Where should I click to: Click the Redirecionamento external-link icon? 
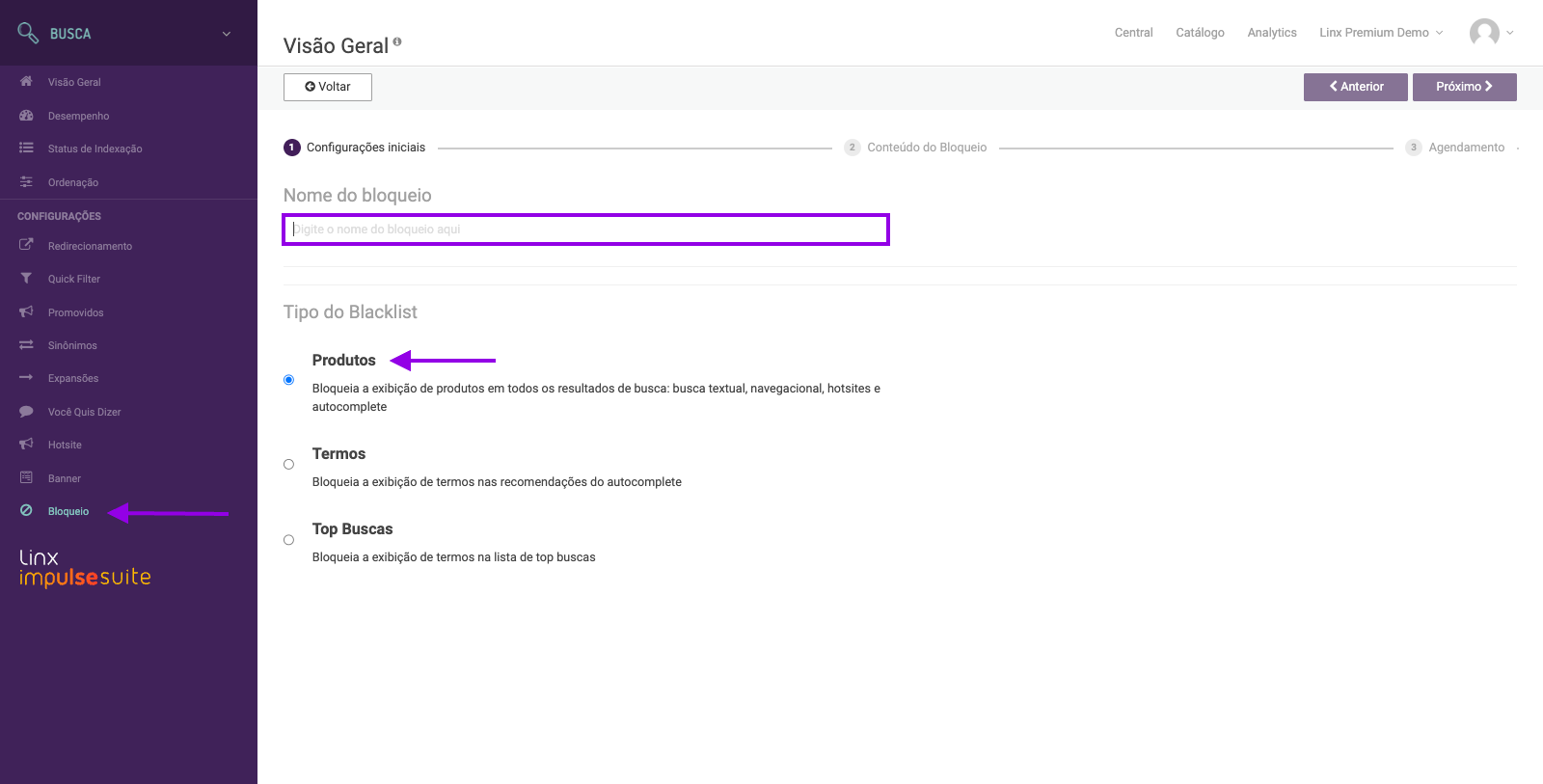[26, 245]
